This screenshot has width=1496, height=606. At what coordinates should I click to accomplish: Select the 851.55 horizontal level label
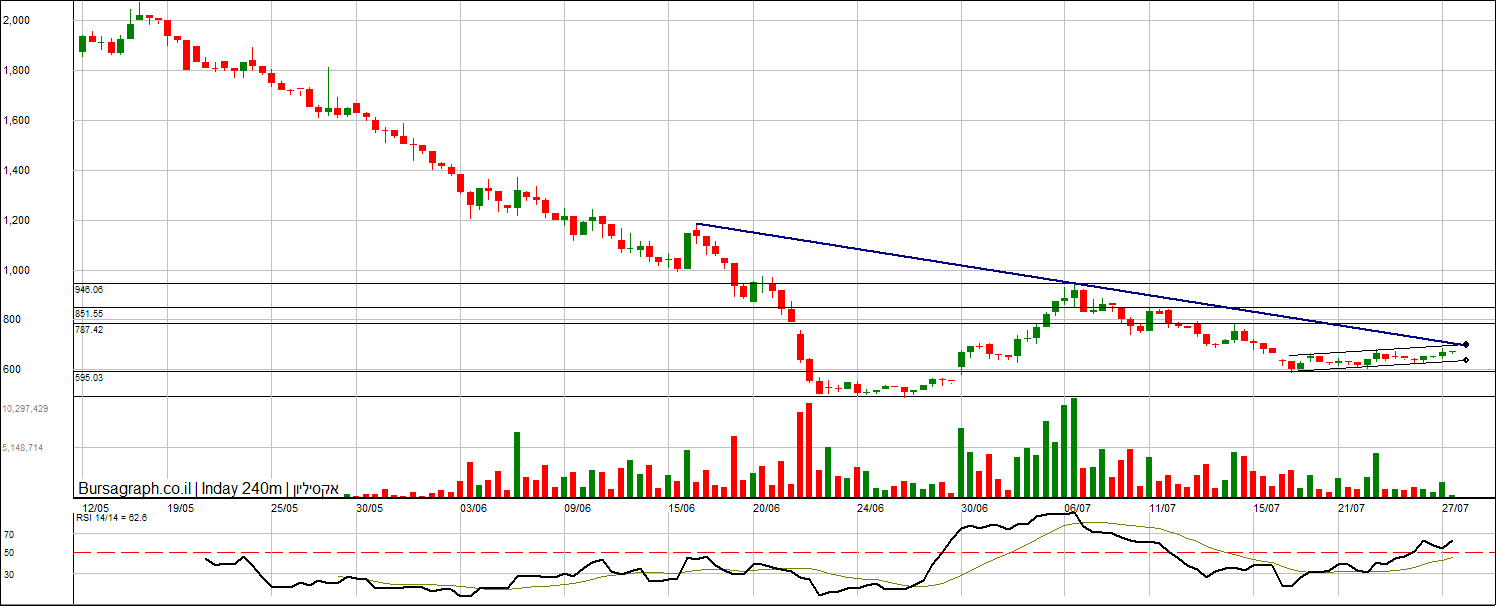[89, 313]
